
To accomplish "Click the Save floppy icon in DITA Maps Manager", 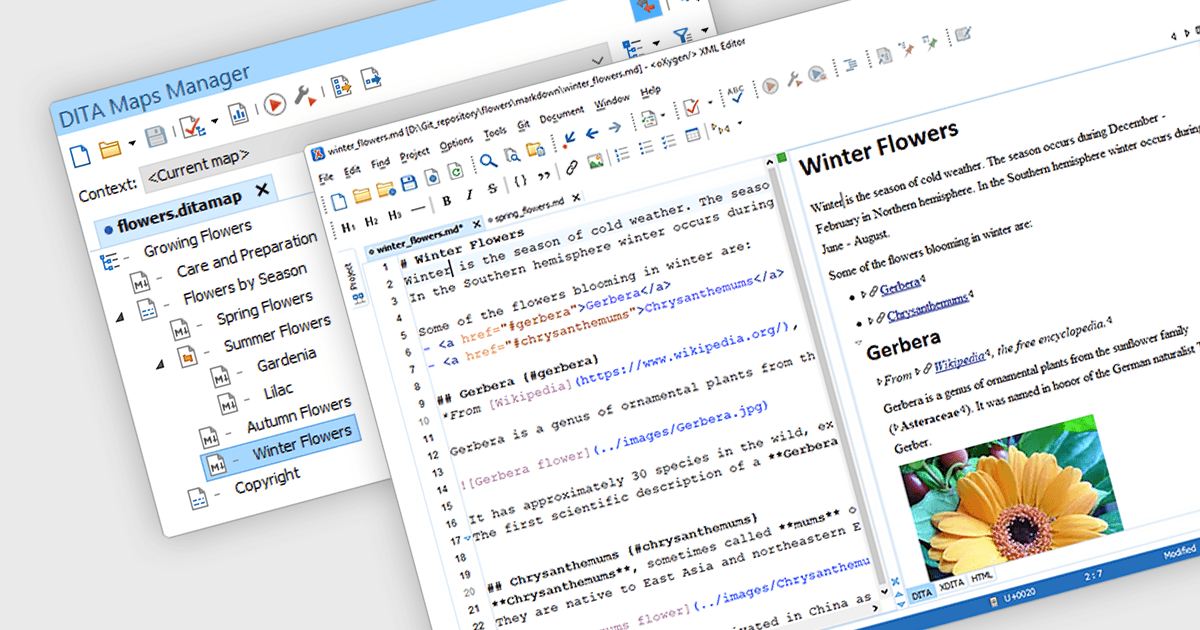I will click(x=155, y=137).
